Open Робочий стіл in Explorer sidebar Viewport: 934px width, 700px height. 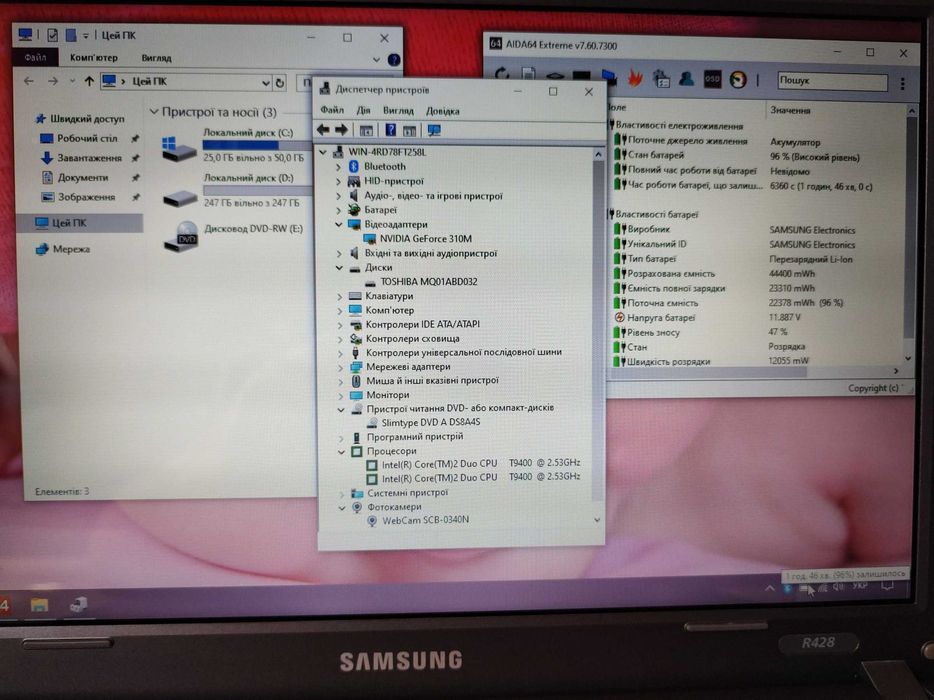(x=87, y=138)
